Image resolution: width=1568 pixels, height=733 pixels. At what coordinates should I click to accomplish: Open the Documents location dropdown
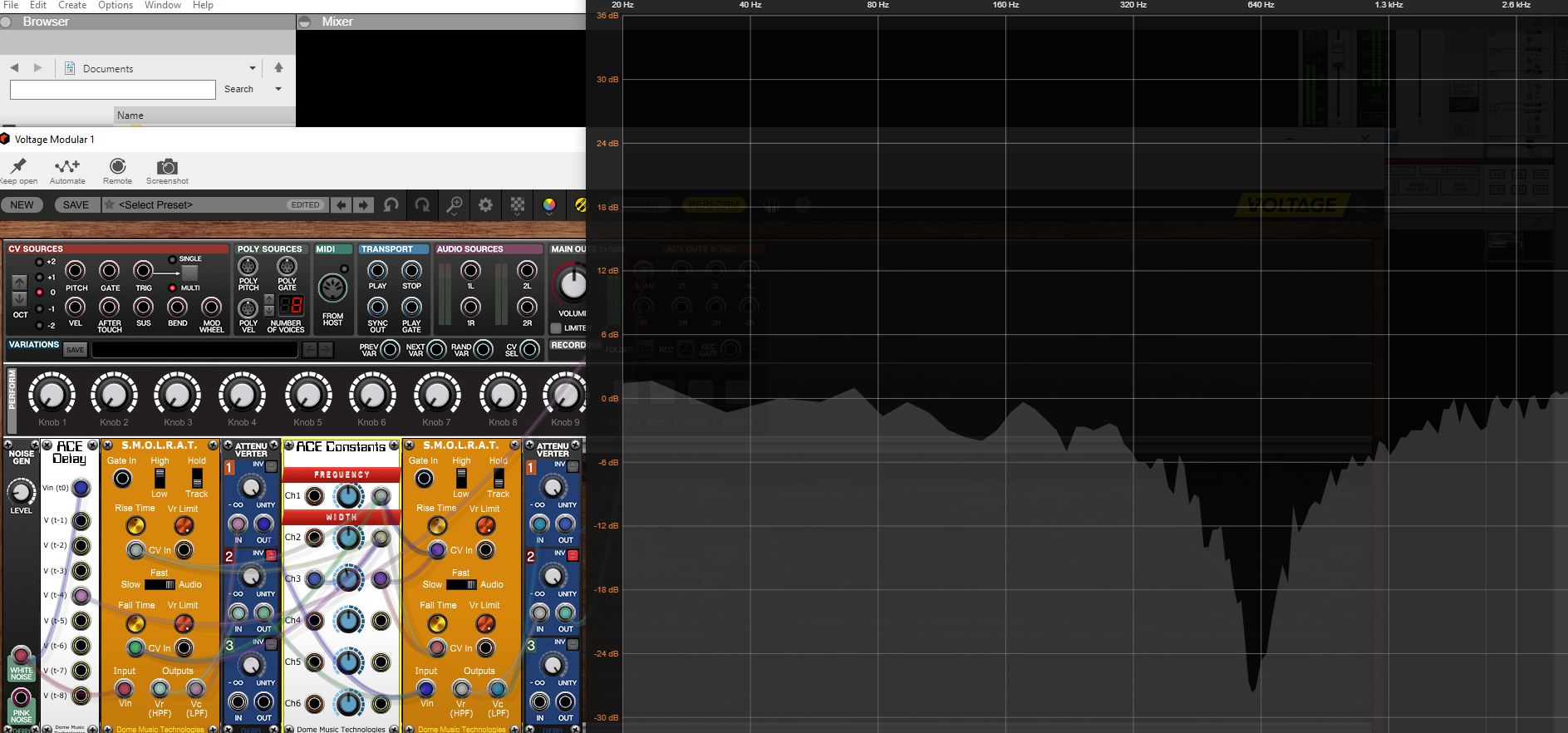pos(253,68)
